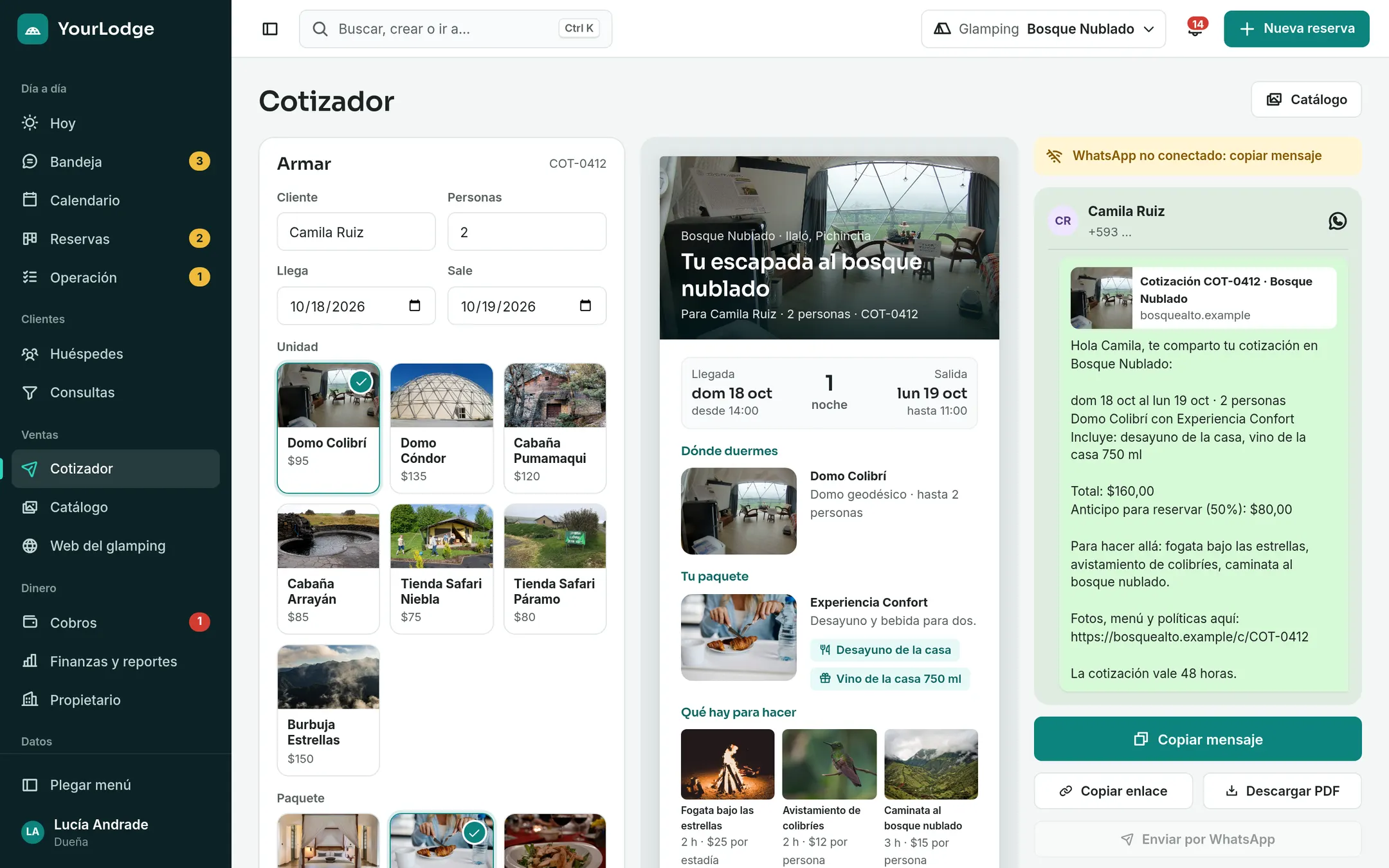Open Catálogo button at top right
Image resolution: width=1389 pixels, height=868 pixels.
click(1306, 100)
